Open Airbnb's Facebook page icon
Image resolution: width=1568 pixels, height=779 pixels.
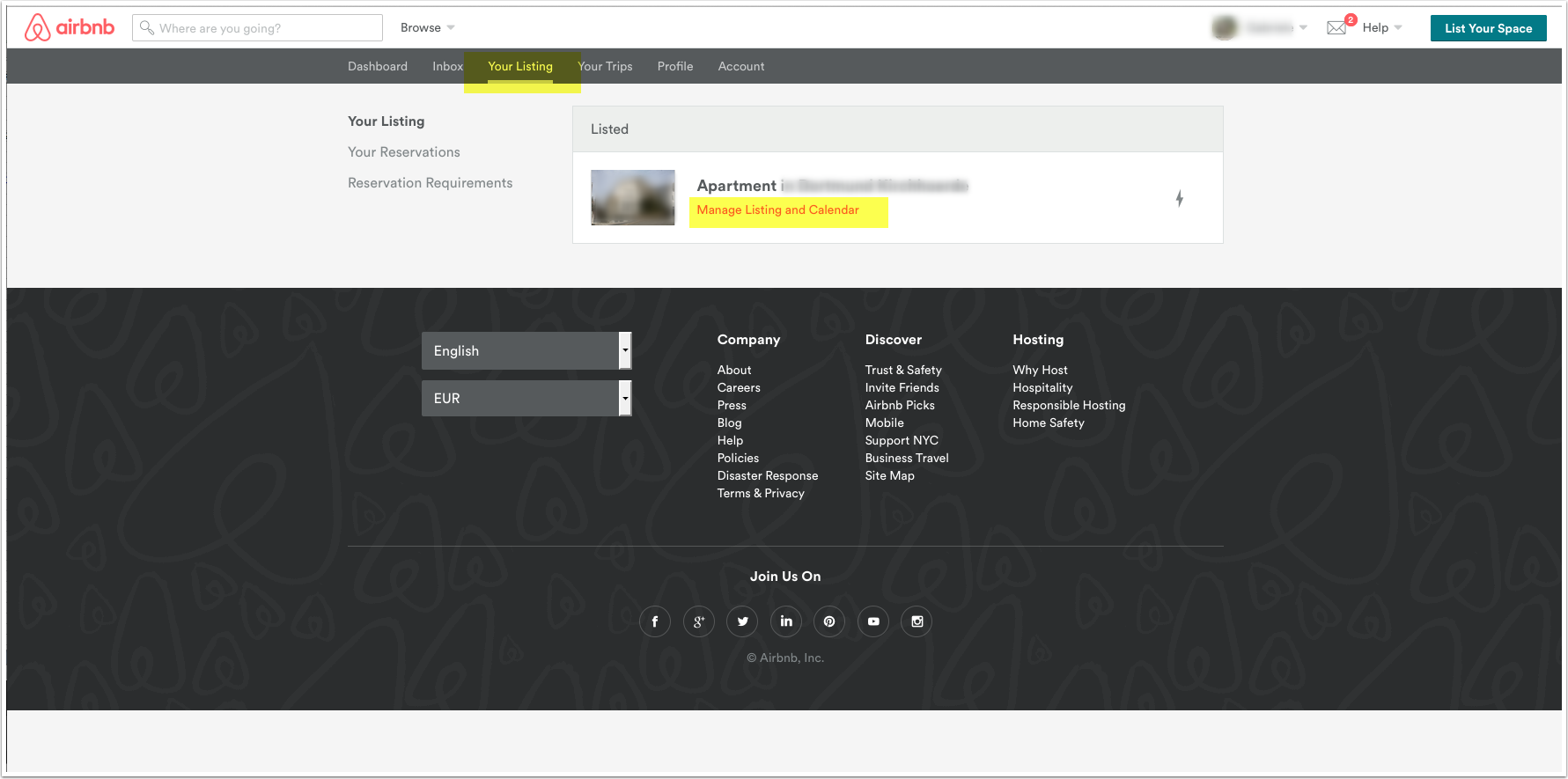(x=655, y=621)
